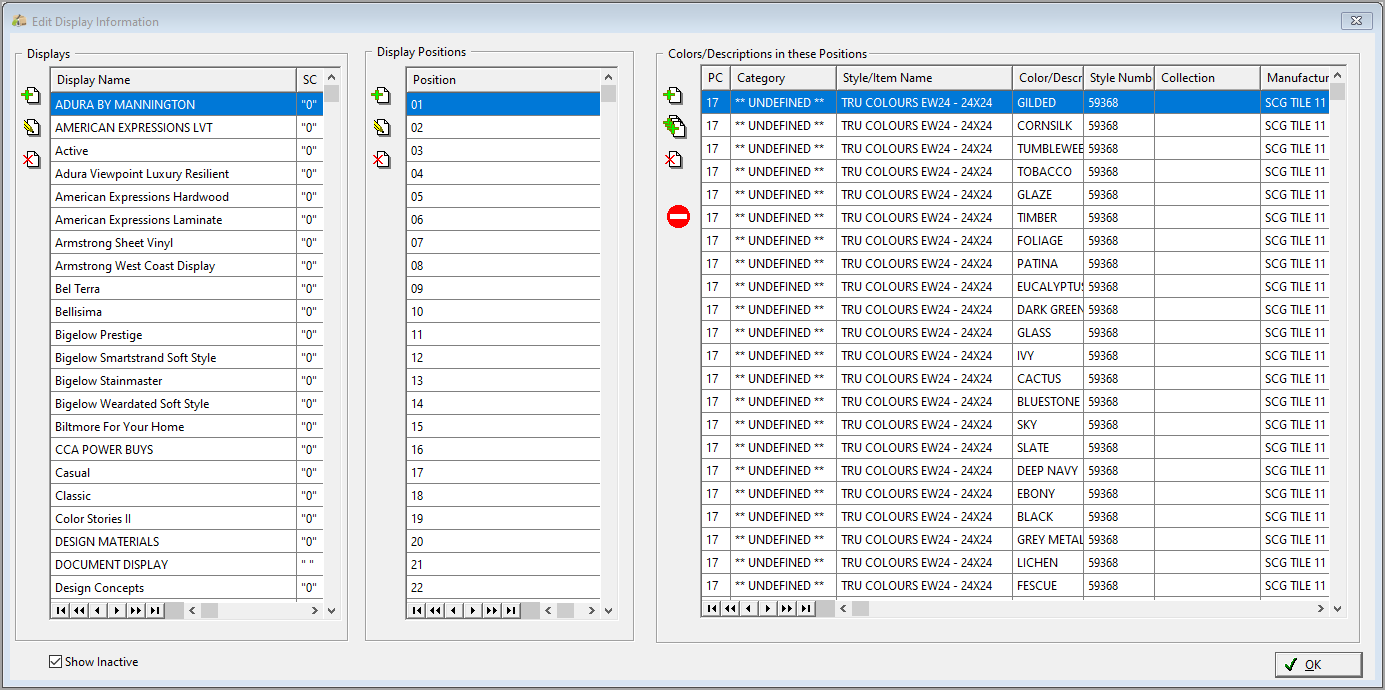Select Color Stories II display row
The height and width of the screenshot is (690, 1385).
click(187, 519)
